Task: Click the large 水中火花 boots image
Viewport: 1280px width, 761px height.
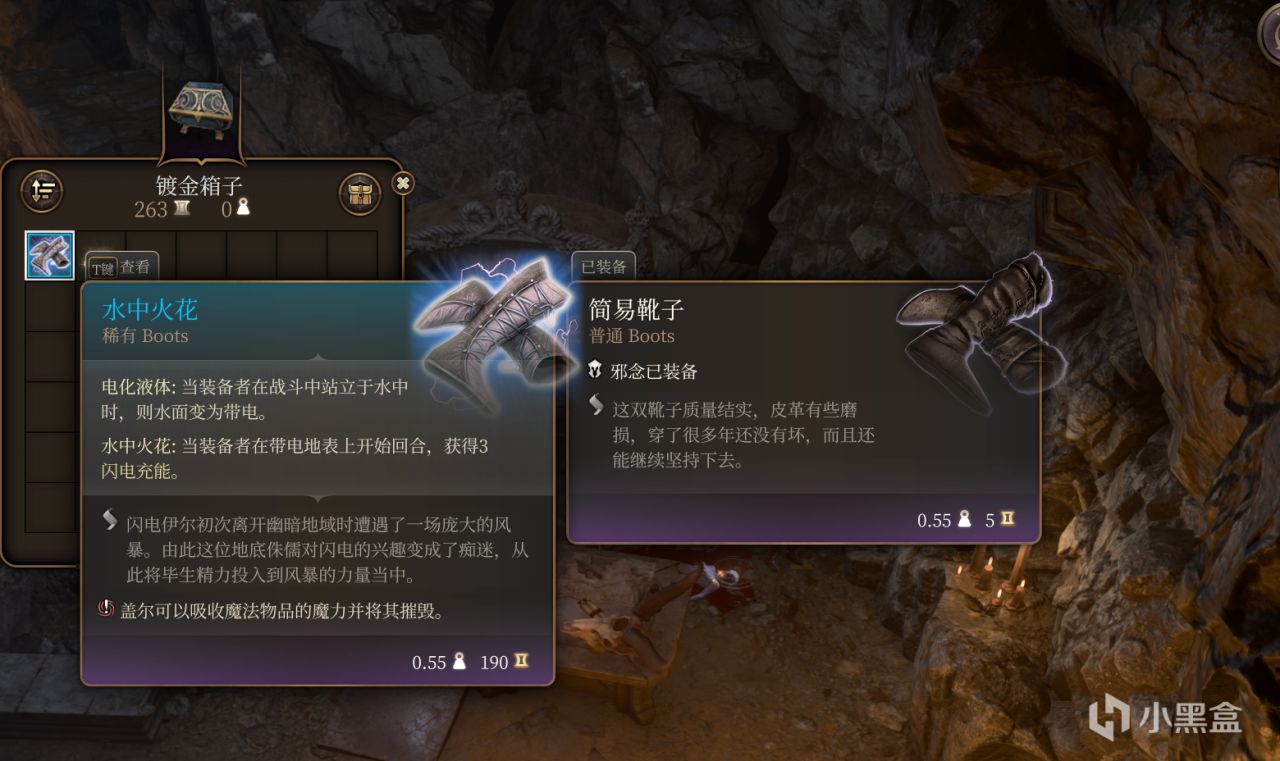Action: click(x=492, y=330)
